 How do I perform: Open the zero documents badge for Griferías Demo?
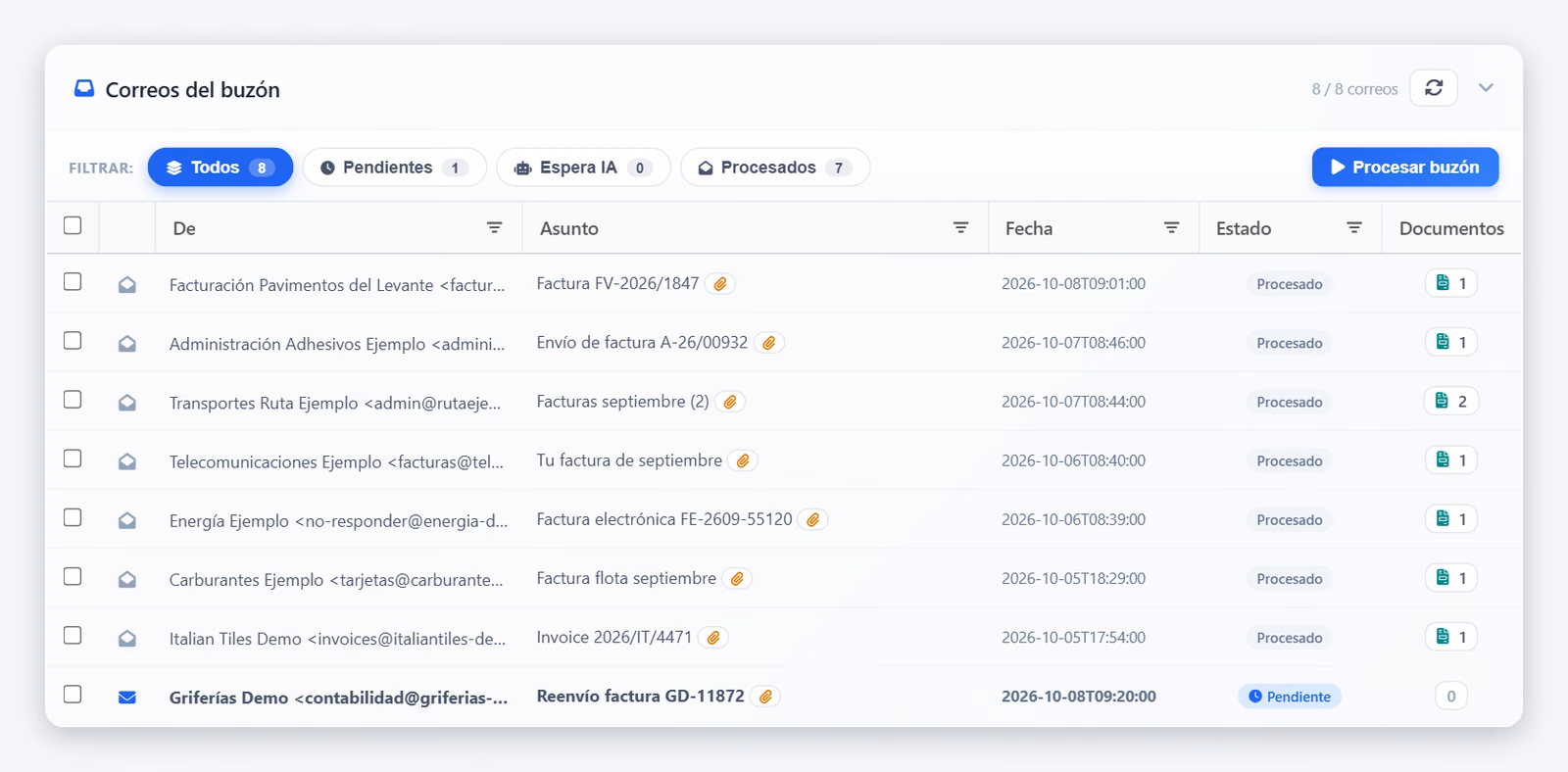1451,697
